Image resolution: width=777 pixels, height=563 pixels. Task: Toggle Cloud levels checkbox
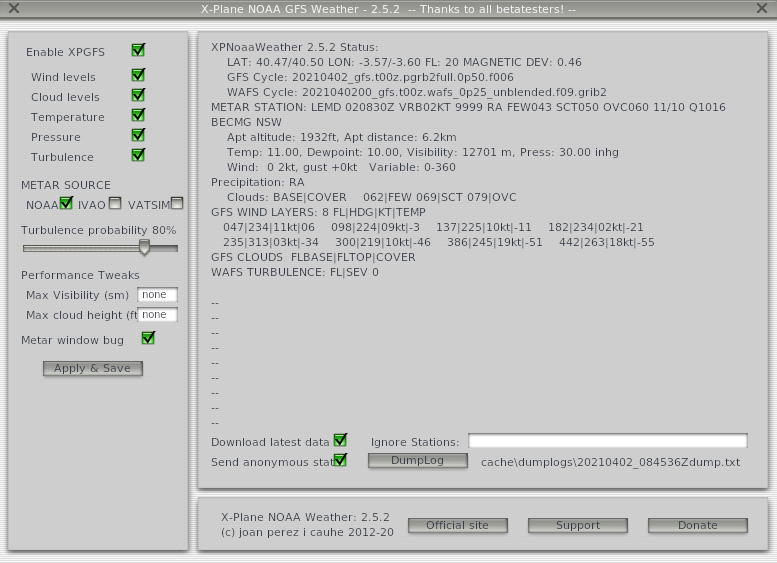(x=138, y=95)
